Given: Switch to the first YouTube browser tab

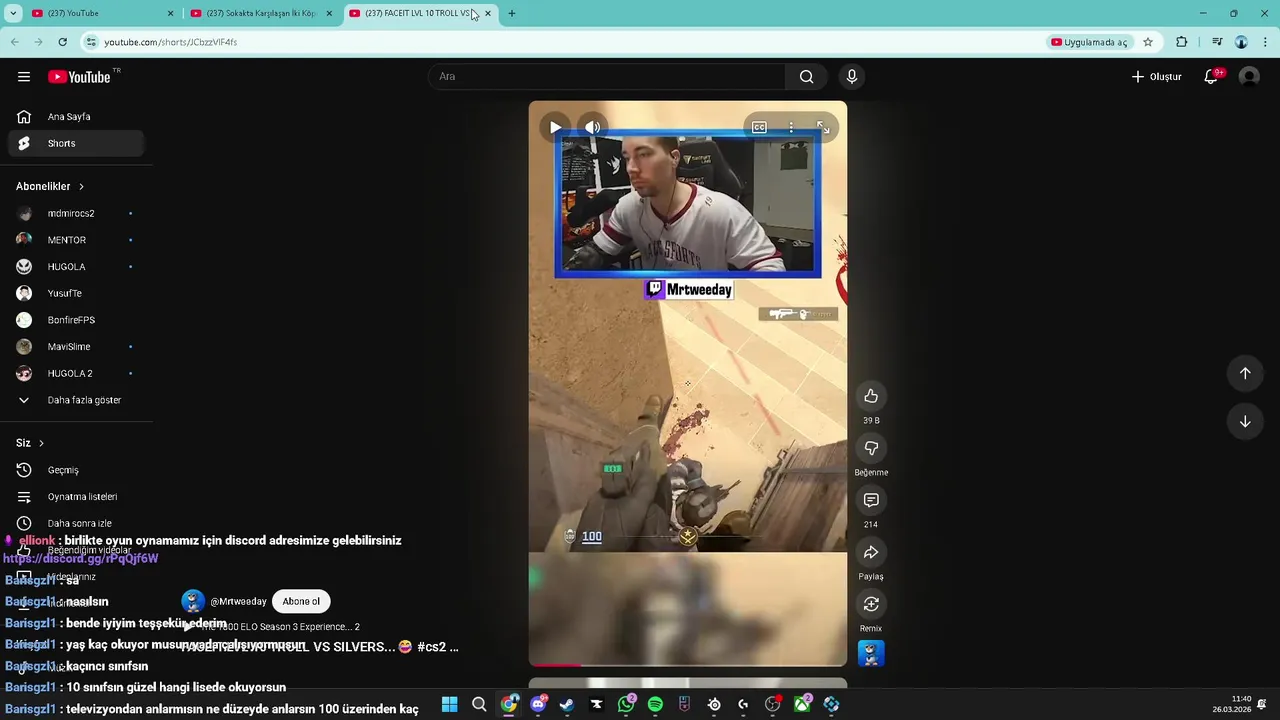Looking at the screenshot, I should coord(100,14).
